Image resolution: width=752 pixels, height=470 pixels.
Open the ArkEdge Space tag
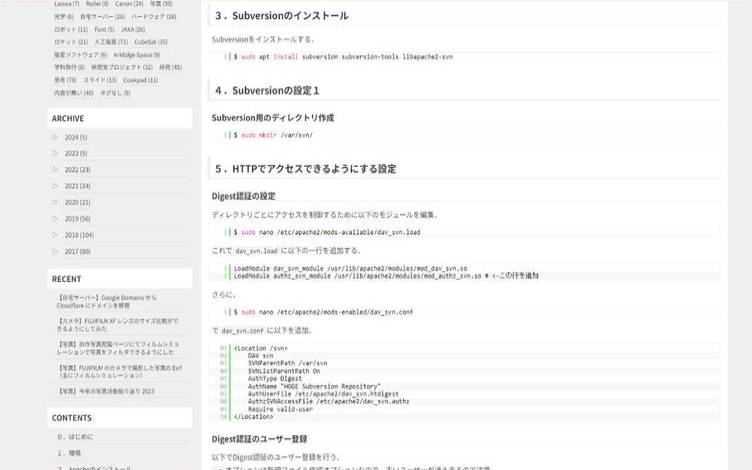(x=137, y=55)
